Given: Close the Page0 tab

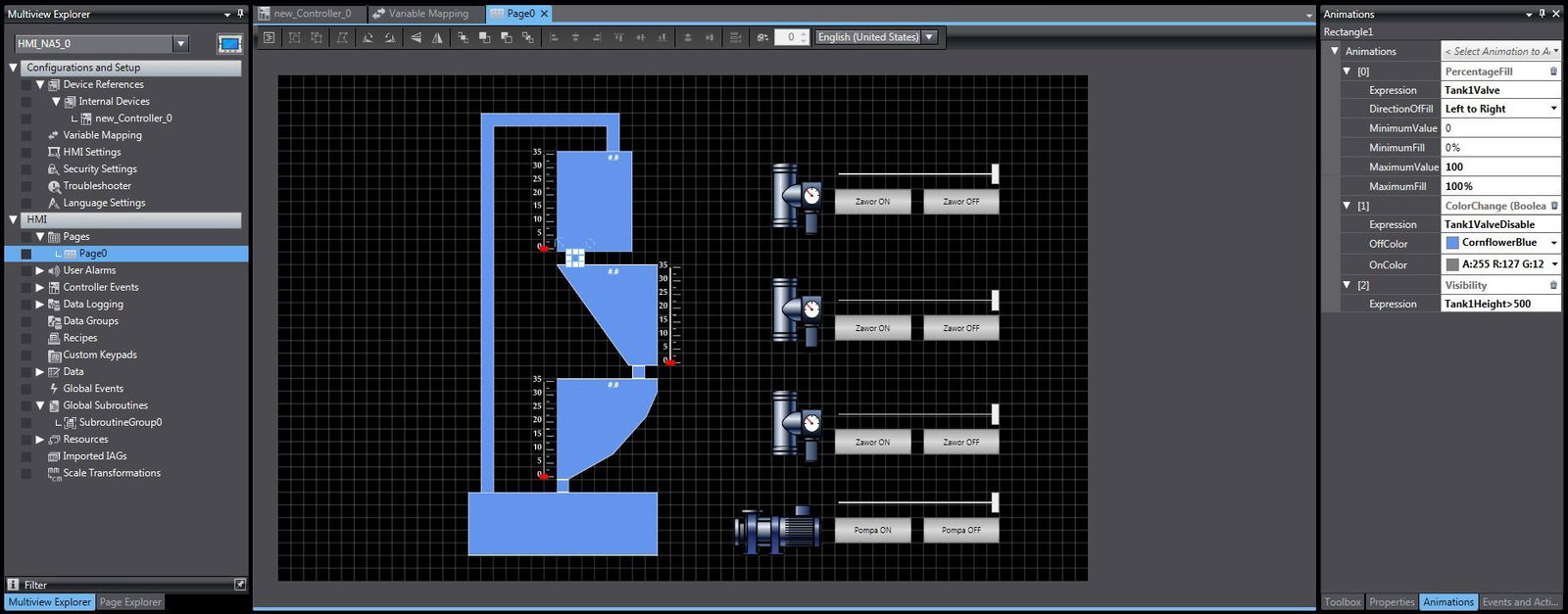Looking at the screenshot, I should click(x=544, y=14).
